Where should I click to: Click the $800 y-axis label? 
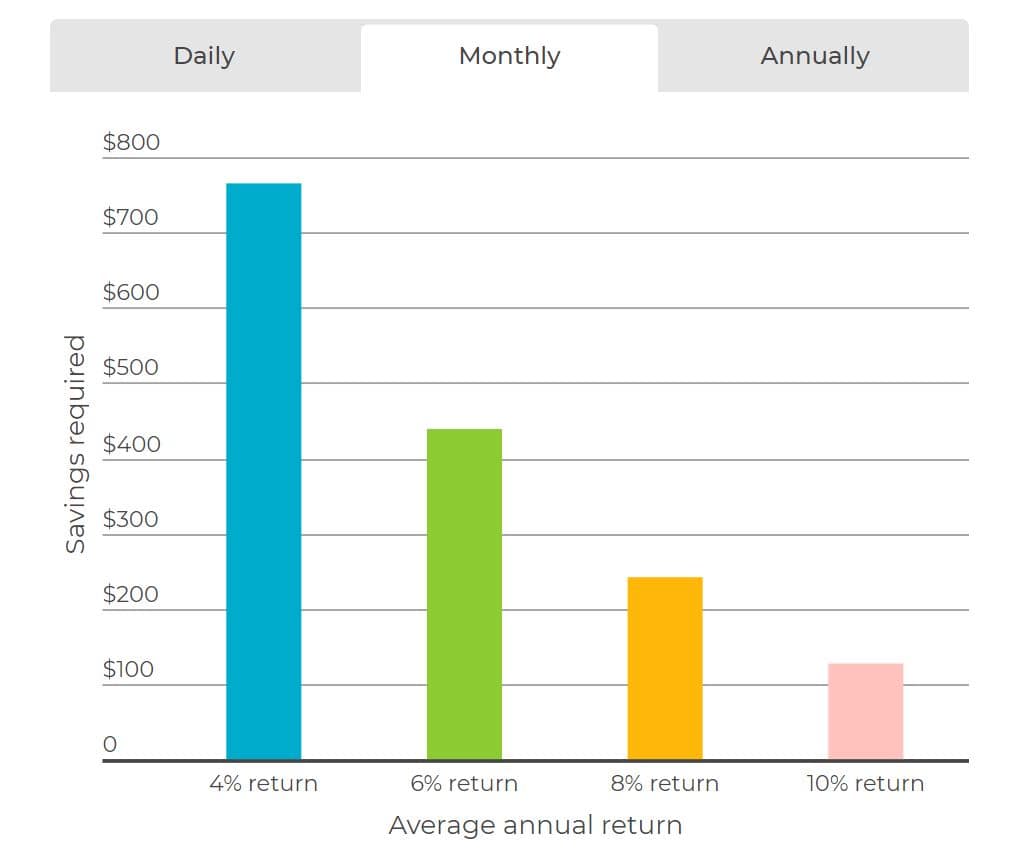coord(131,142)
